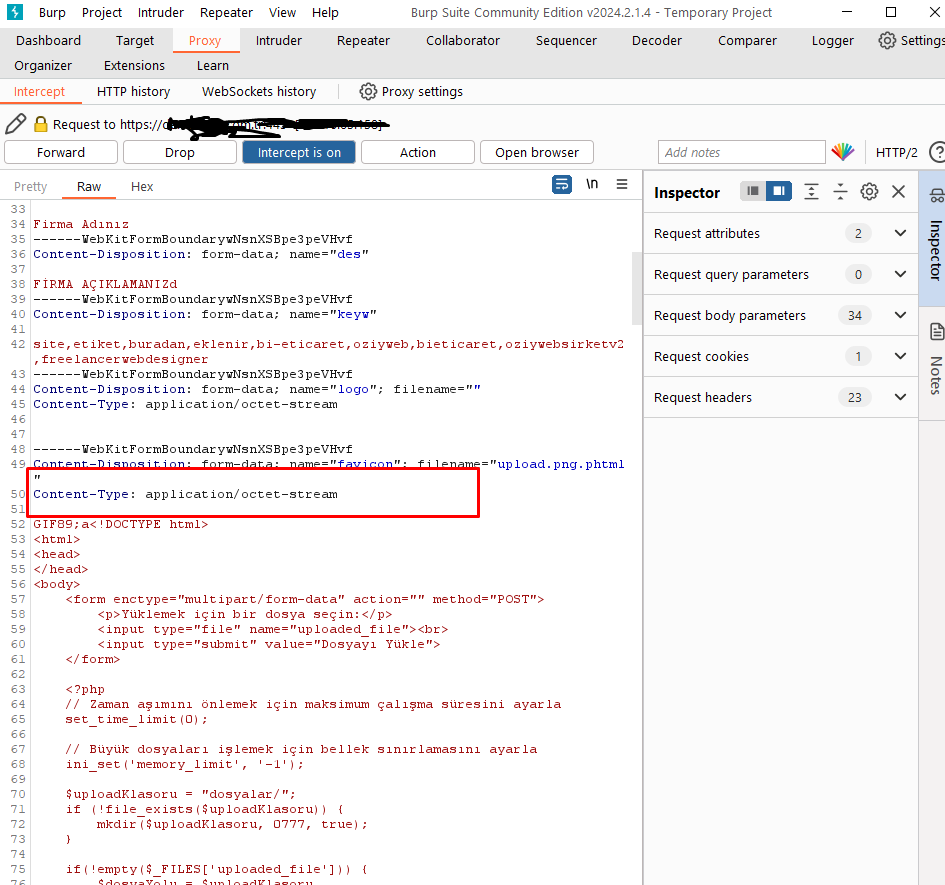Click the Request body parameters count 34
This screenshot has width=945, height=885.
click(855, 315)
